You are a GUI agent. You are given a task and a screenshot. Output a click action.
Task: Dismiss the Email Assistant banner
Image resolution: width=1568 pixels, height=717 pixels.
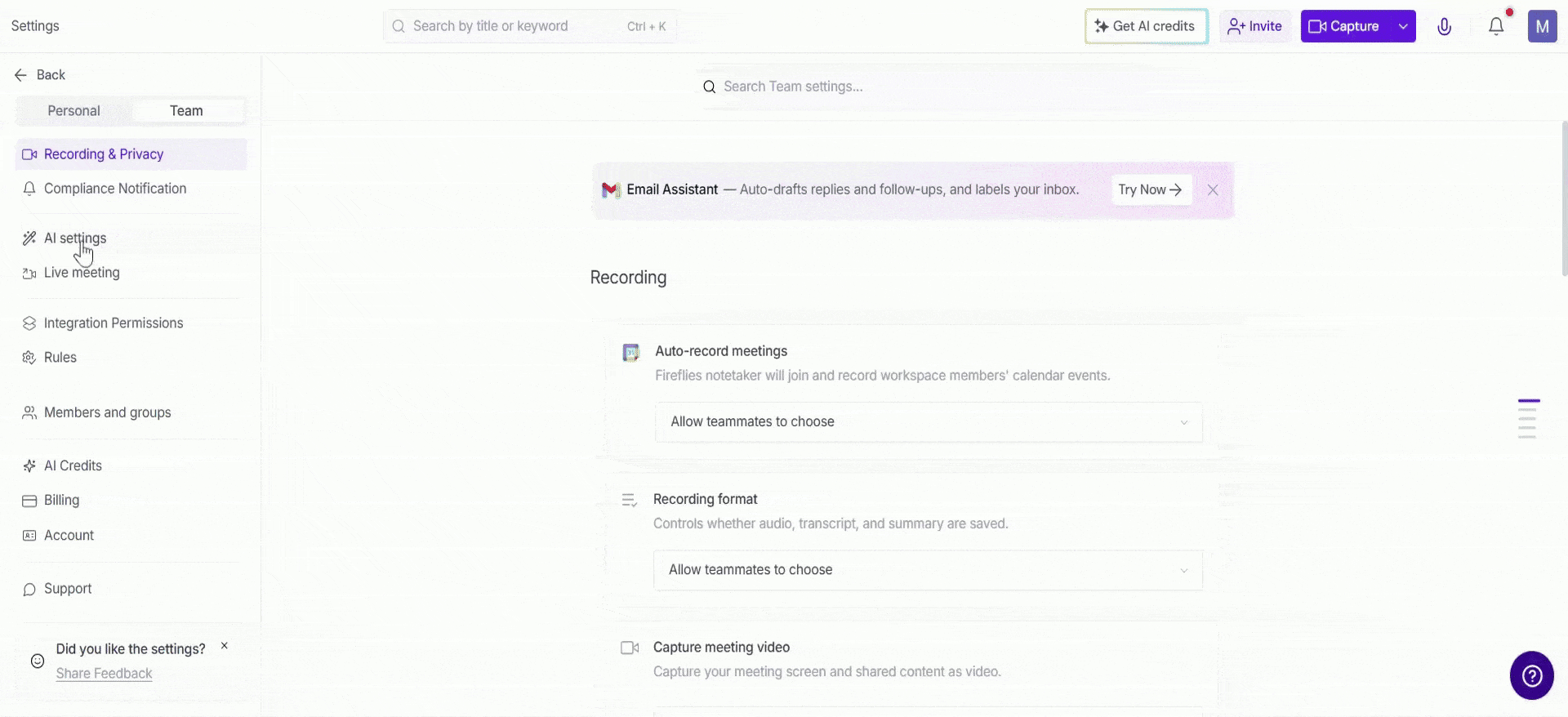(x=1213, y=189)
